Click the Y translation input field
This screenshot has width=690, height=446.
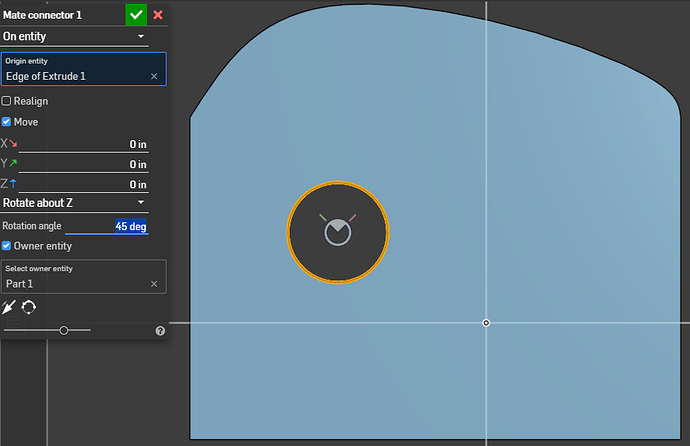84,165
